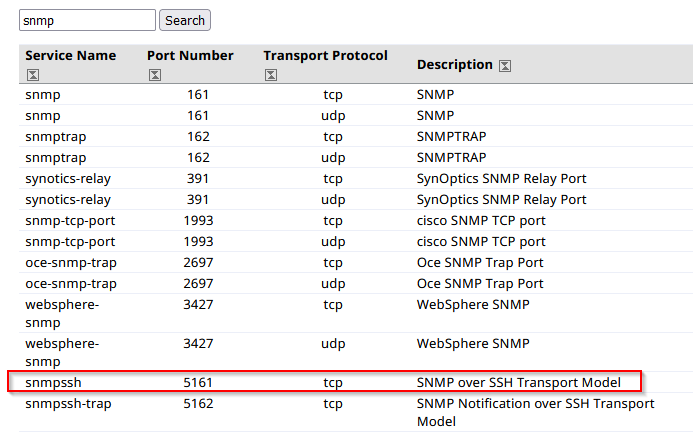Sort by Description column header
Image resolution: width=693 pixels, height=436 pixels.
point(454,65)
